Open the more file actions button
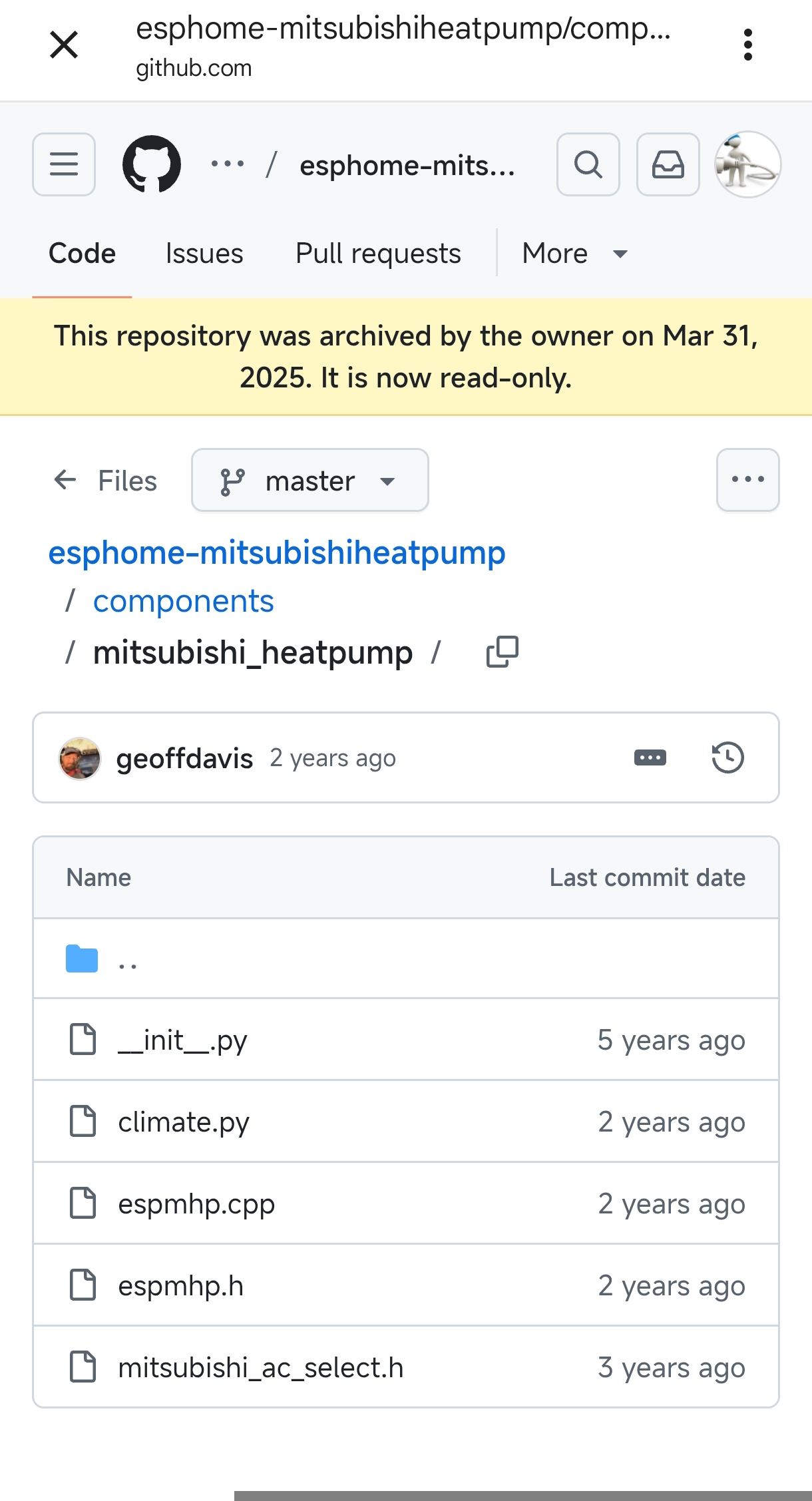The height and width of the screenshot is (1501, 812). click(747, 480)
